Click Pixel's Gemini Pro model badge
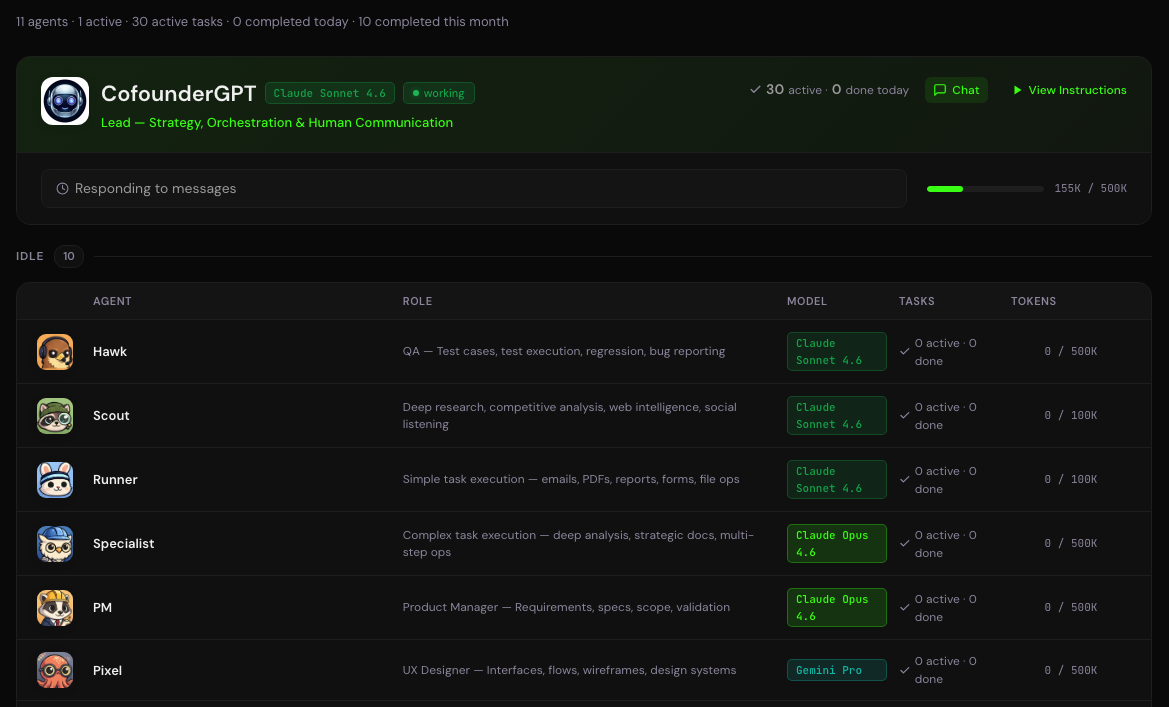The width and height of the screenshot is (1169, 707). 836,670
